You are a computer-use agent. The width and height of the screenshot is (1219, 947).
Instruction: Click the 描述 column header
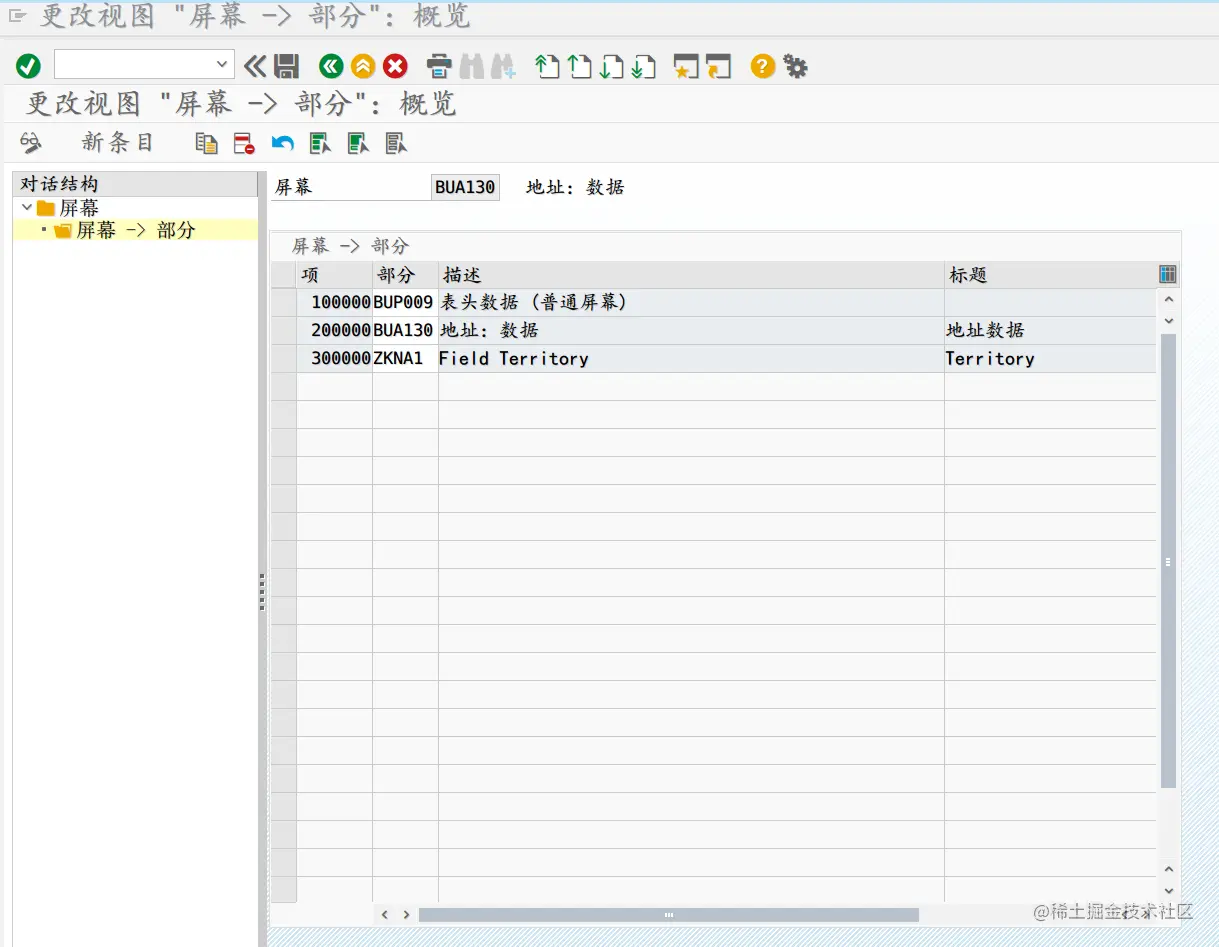[691, 275]
